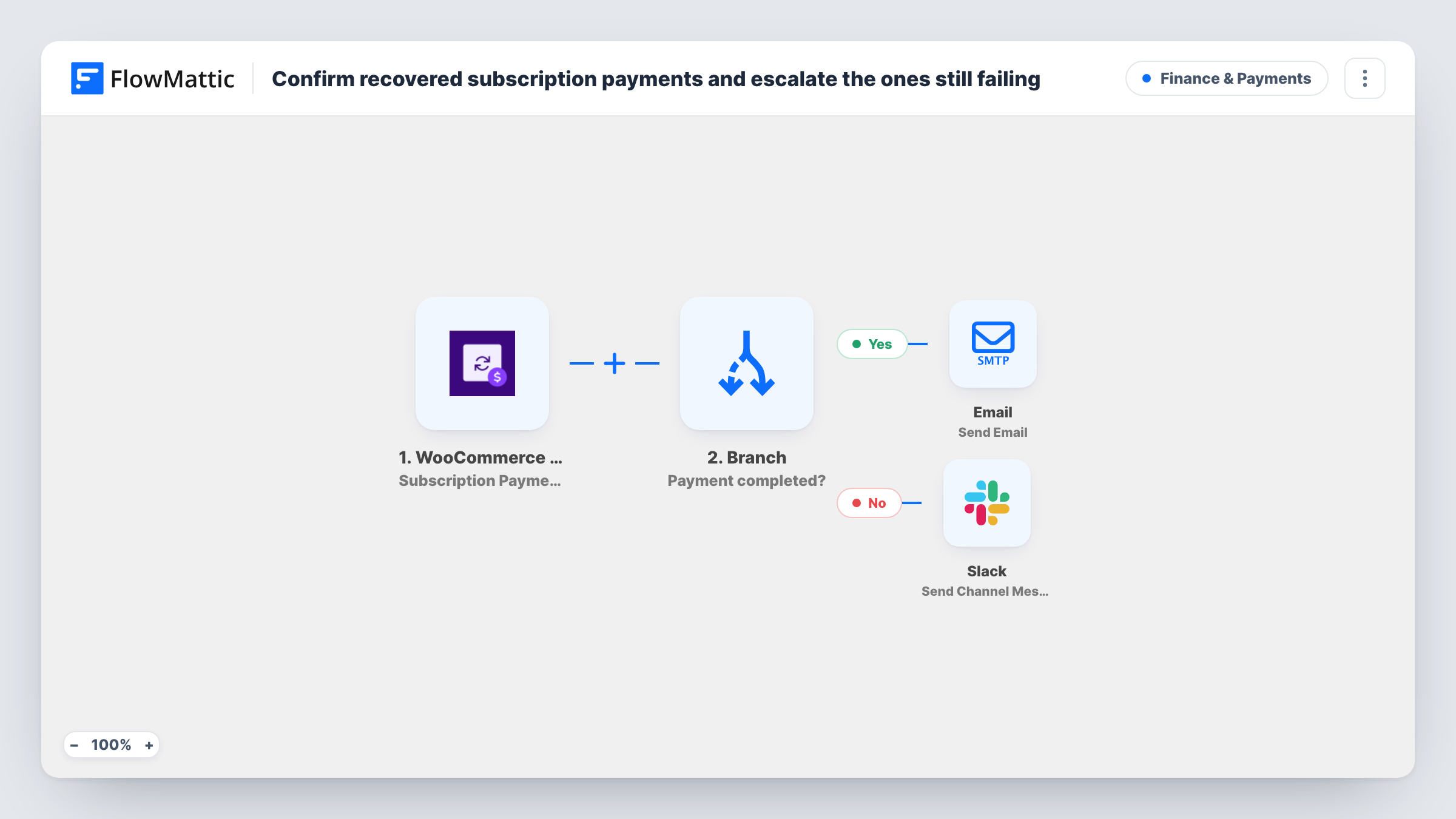Click the FlowMattic logo icon
Viewport: 1456px width, 819px height.
87,78
